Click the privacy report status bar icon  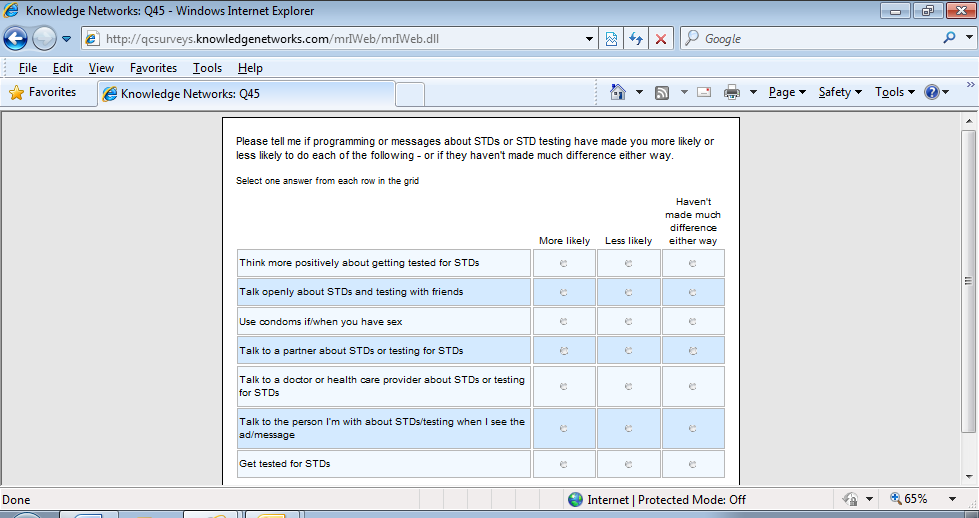point(850,499)
